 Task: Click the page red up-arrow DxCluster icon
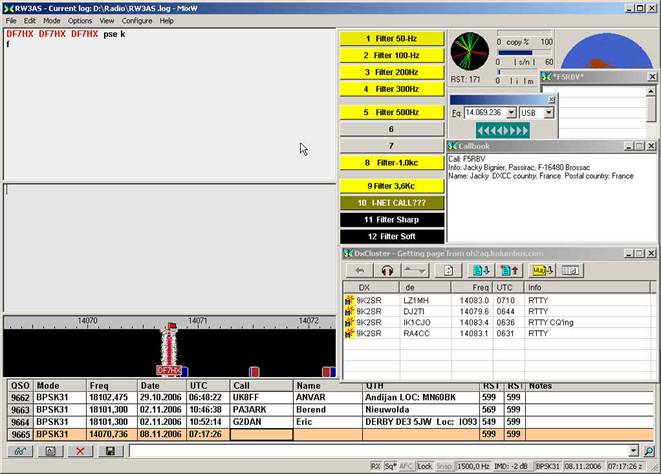pos(509,270)
